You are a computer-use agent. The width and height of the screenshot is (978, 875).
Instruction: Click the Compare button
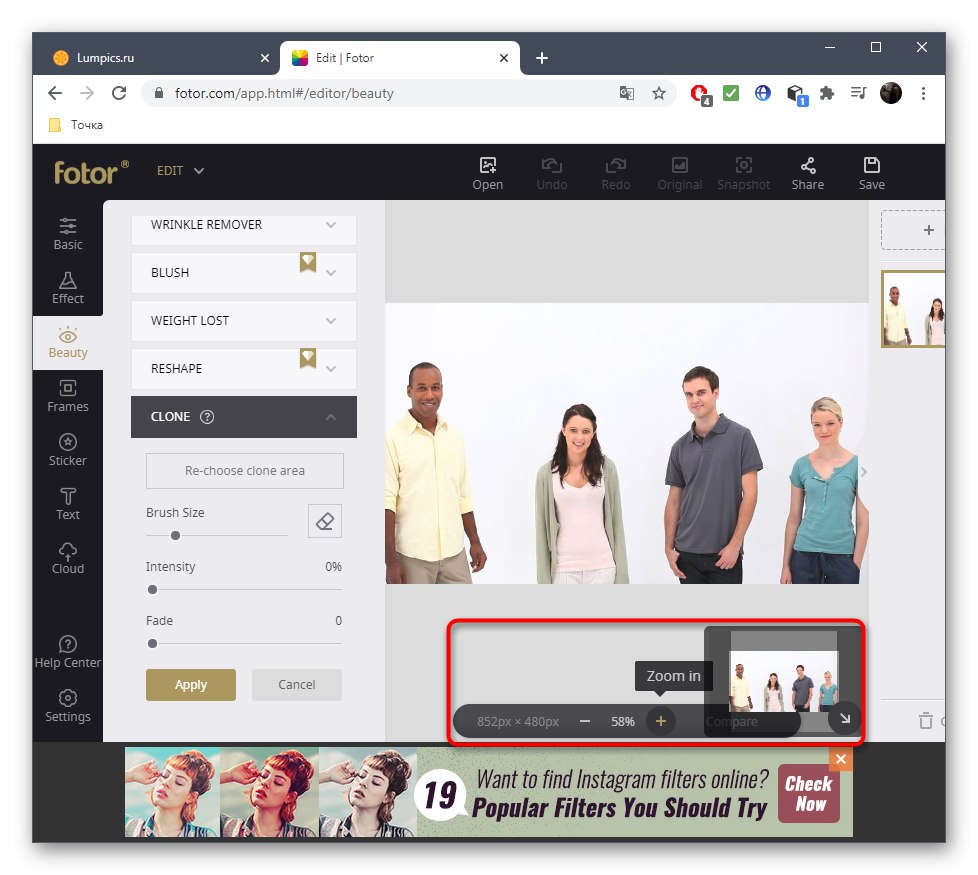click(x=732, y=722)
